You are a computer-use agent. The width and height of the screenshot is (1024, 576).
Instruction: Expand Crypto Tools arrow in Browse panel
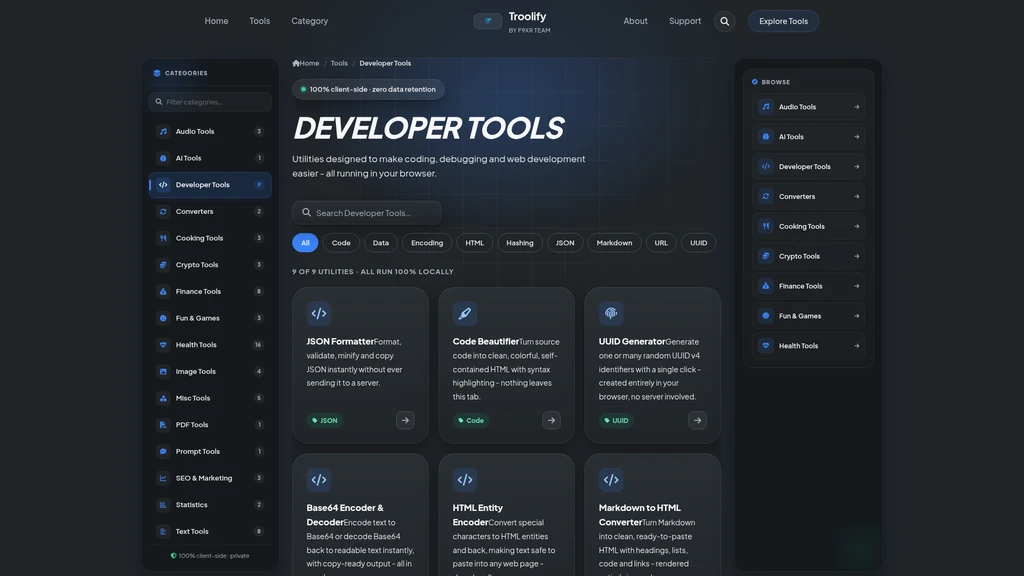coord(856,257)
